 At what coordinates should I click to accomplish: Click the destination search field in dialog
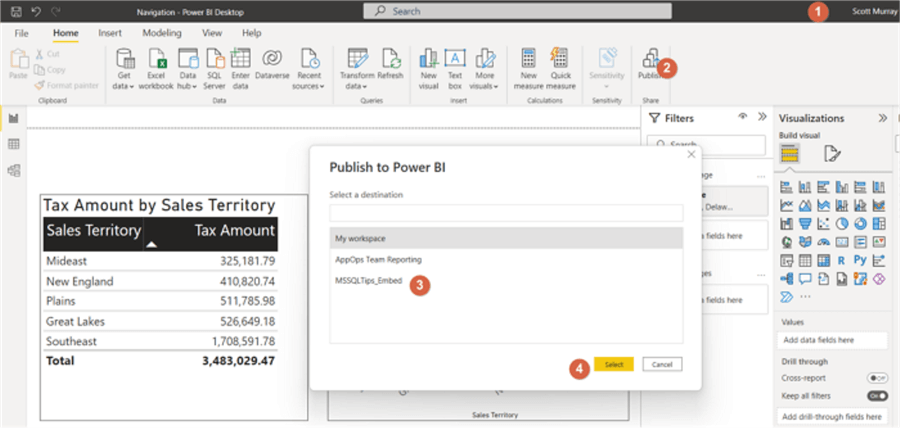pyautogui.click(x=506, y=213)
